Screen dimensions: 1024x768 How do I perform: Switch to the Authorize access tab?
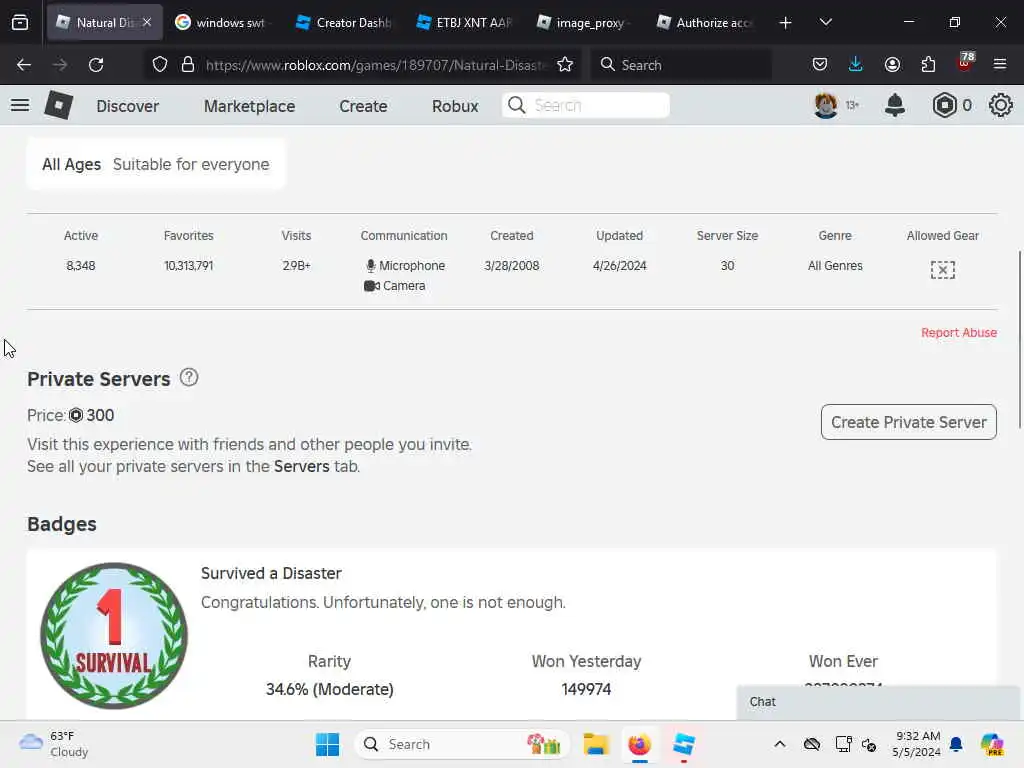tap(704, 22)
